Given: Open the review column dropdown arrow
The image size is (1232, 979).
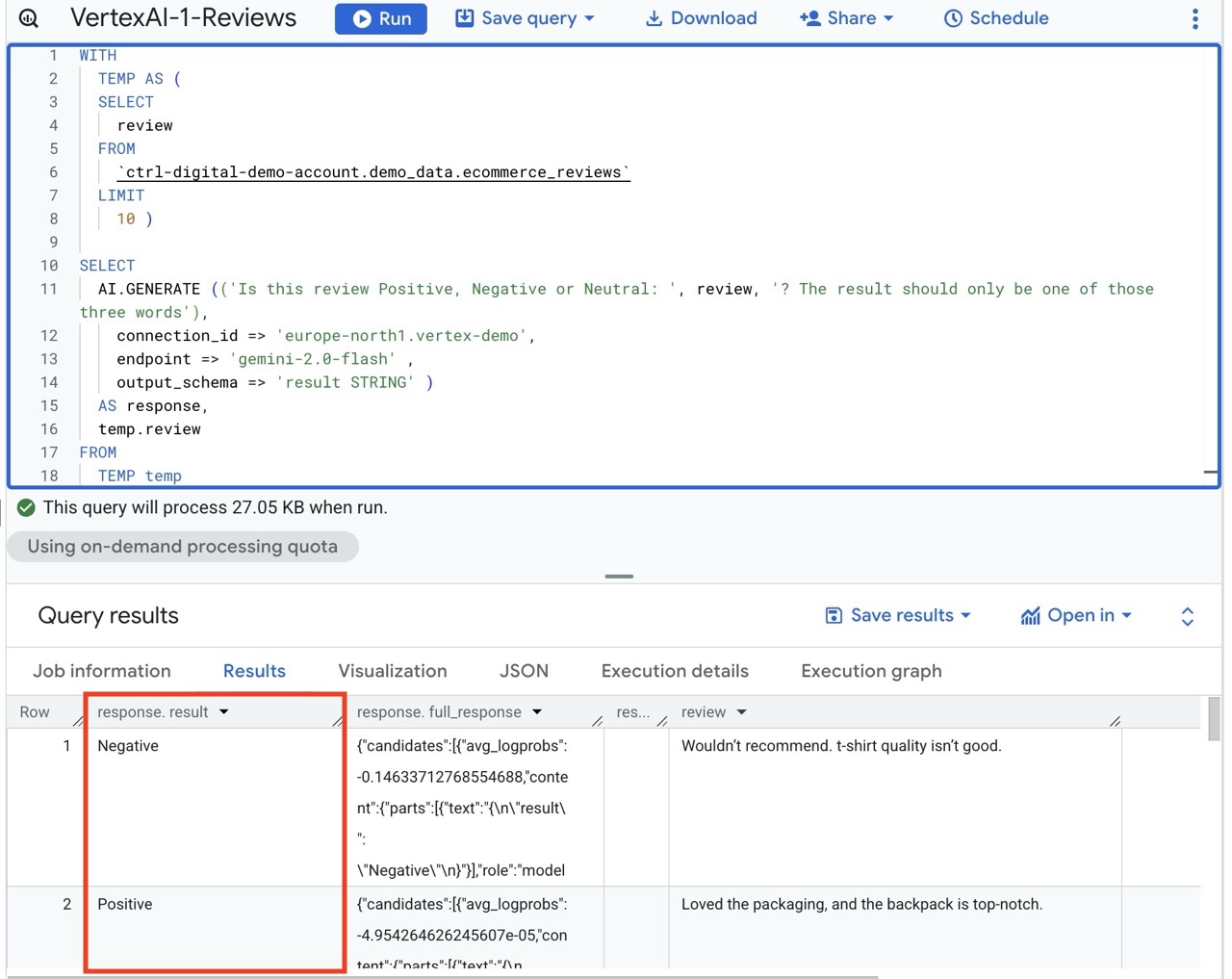Looking at the screenshot, I should pos(742,712).
